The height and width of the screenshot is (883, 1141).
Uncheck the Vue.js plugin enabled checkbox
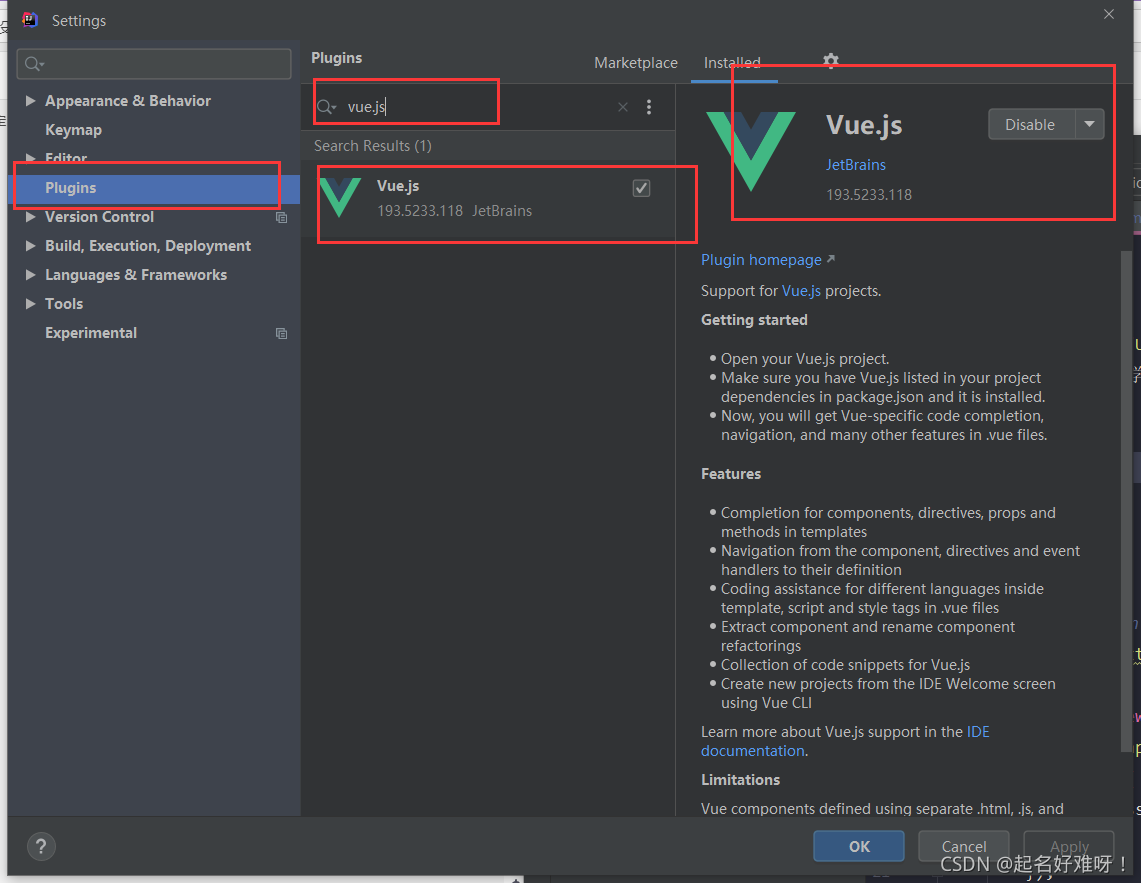pos(641,189)
